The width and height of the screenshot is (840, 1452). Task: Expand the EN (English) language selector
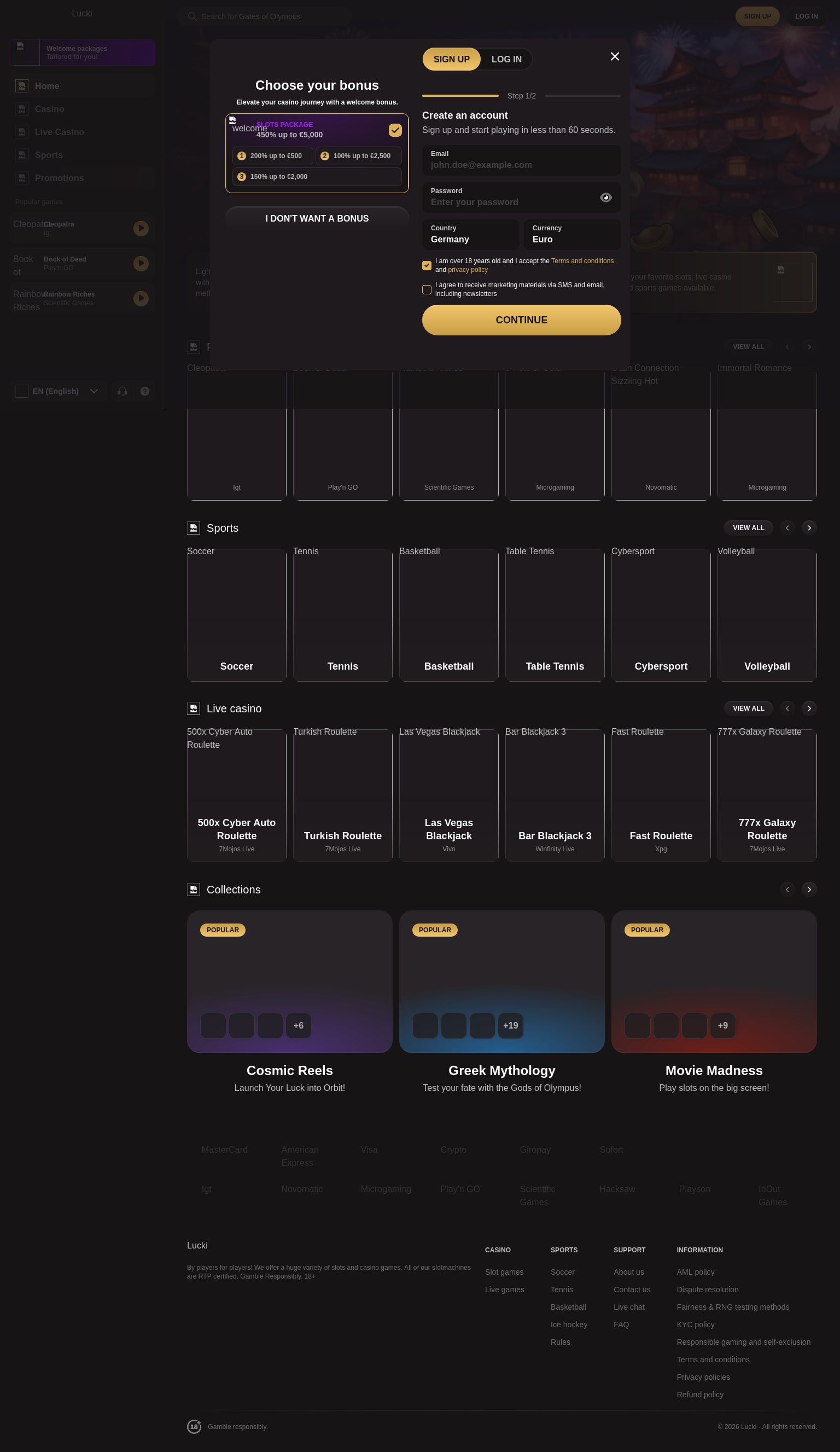tap(57, 391)
